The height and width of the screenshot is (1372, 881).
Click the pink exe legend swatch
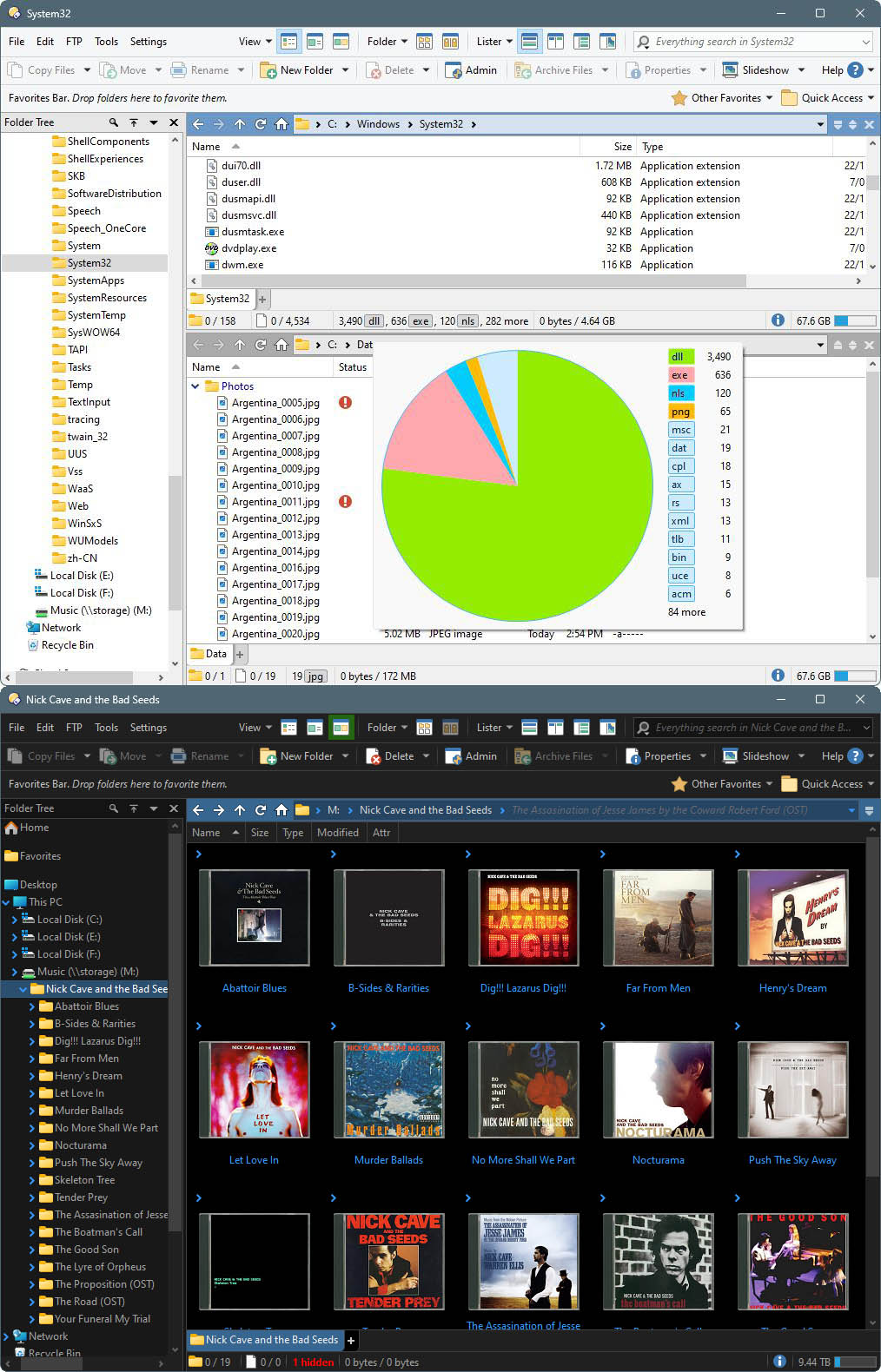pyautogui.click(x=679, y=375)
